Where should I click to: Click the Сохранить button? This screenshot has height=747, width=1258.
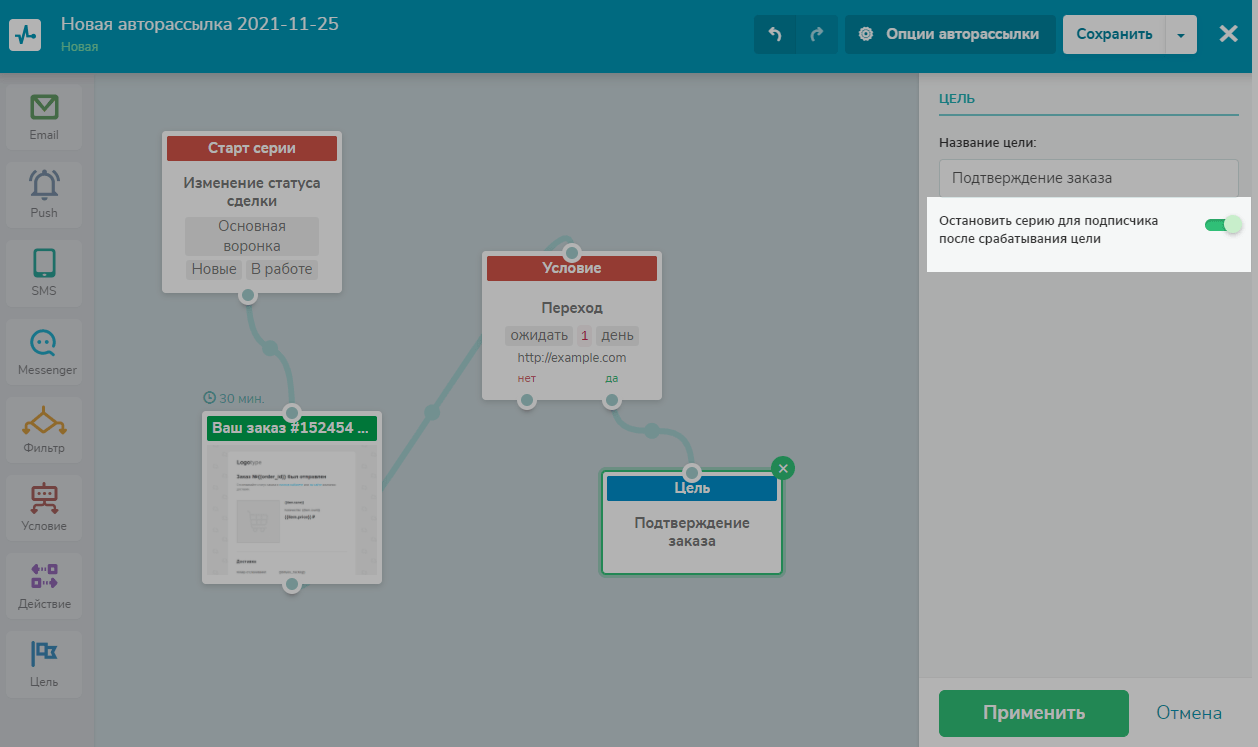coord(1114,34)
